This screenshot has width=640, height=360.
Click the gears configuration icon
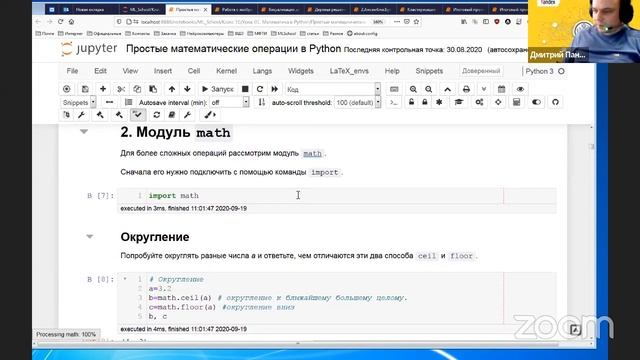[479, 102]
